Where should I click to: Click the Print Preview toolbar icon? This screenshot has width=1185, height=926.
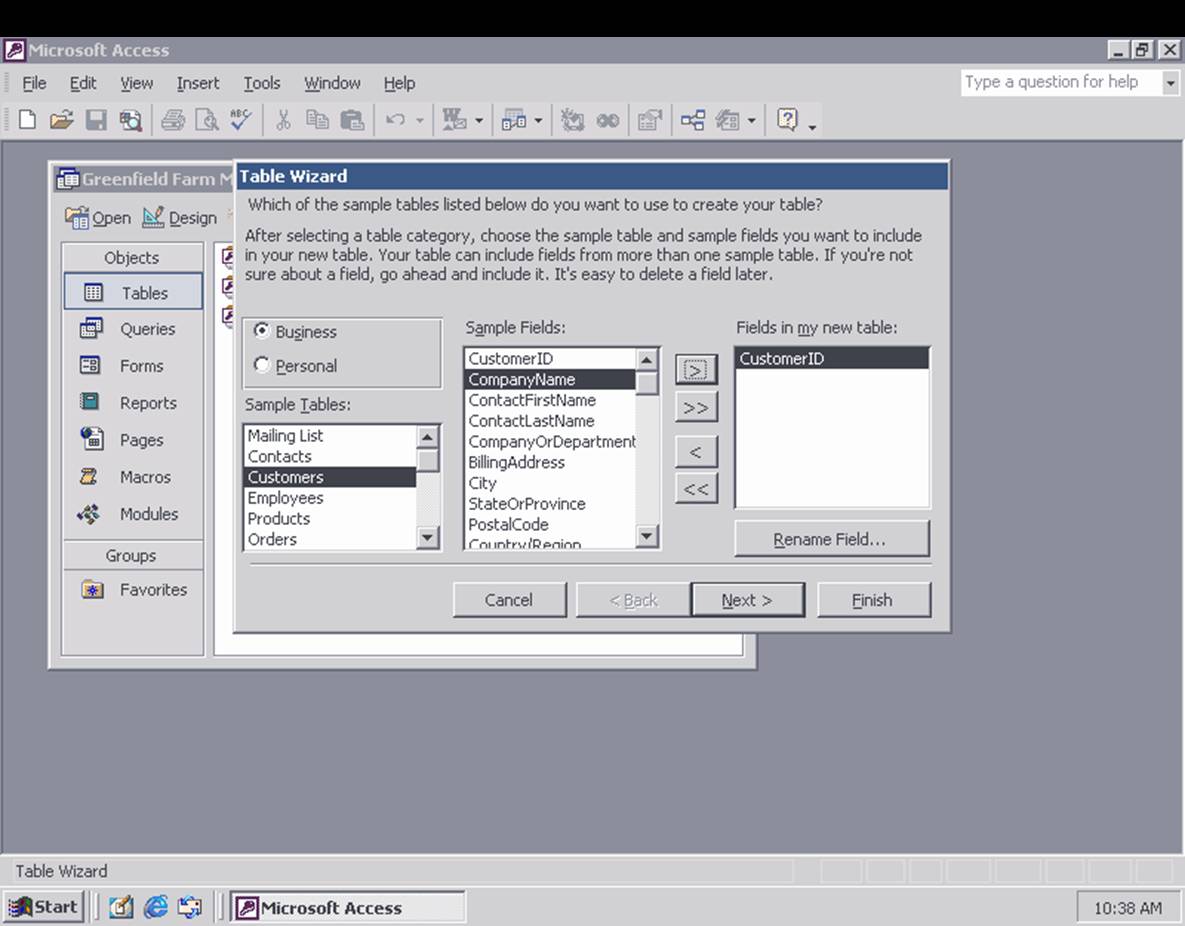click(206, 119)
